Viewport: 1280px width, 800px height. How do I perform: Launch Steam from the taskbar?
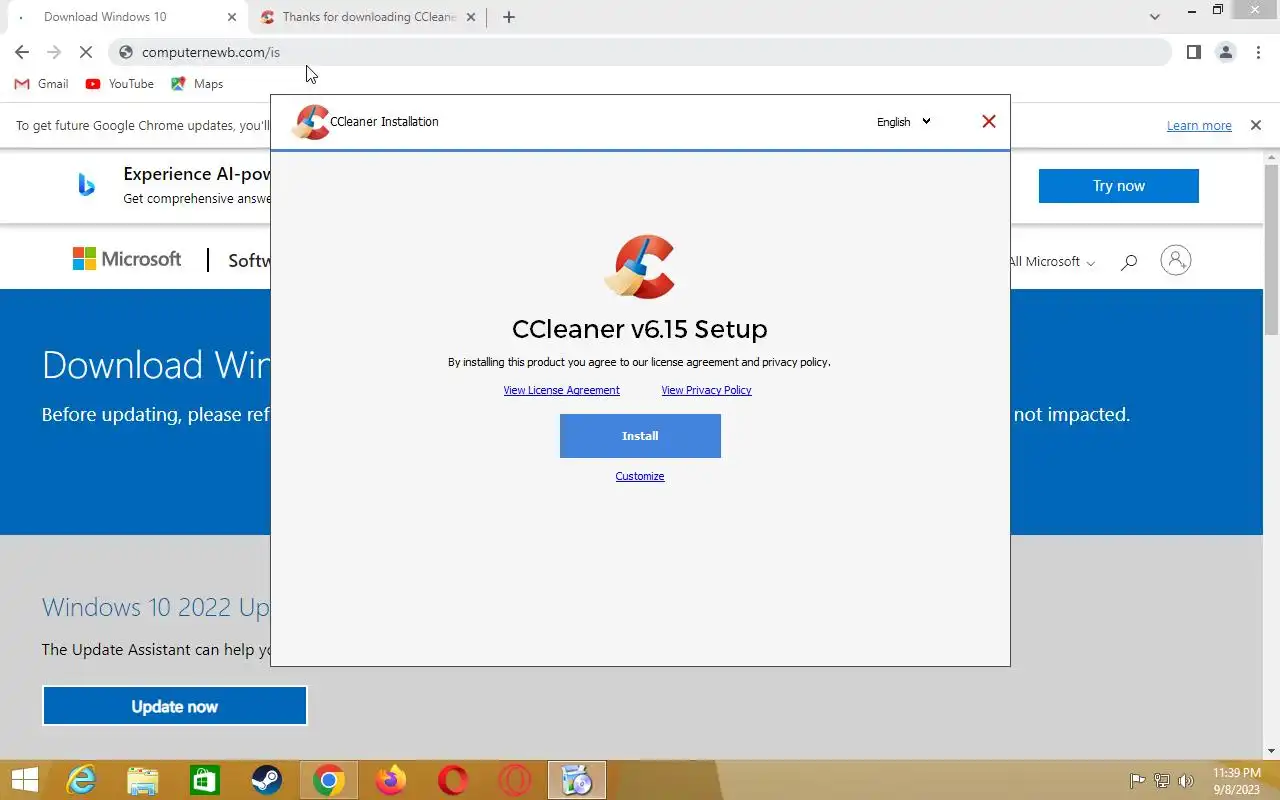point(266,780)
